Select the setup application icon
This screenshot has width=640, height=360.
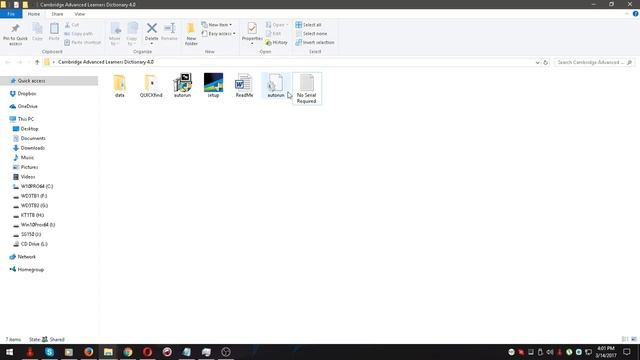[x=213, y=85]
